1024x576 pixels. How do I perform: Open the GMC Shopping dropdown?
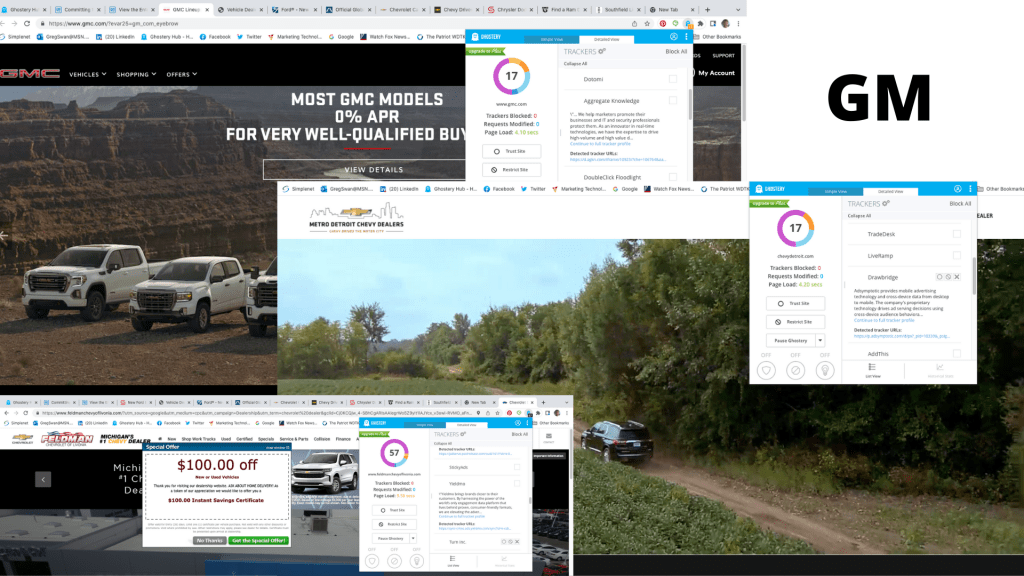135,74
